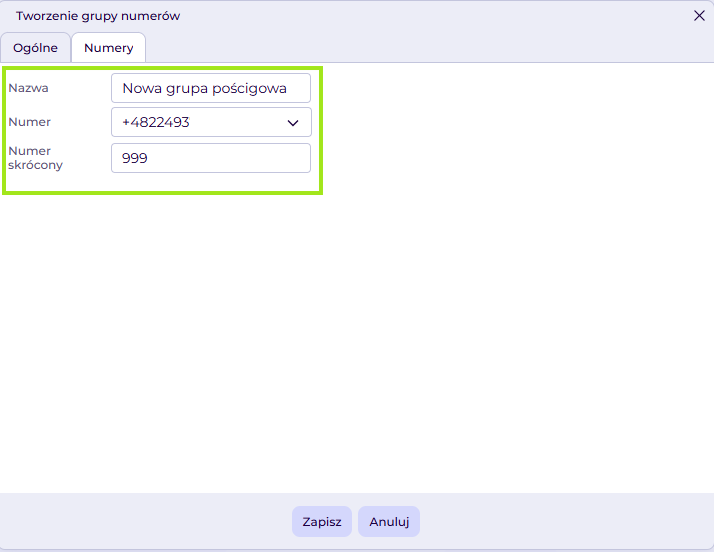The width and height of the screenshot is (714, 552).
Task: Click the Tworzenie grupy numerów title text
Action: (x=98, y=16)
